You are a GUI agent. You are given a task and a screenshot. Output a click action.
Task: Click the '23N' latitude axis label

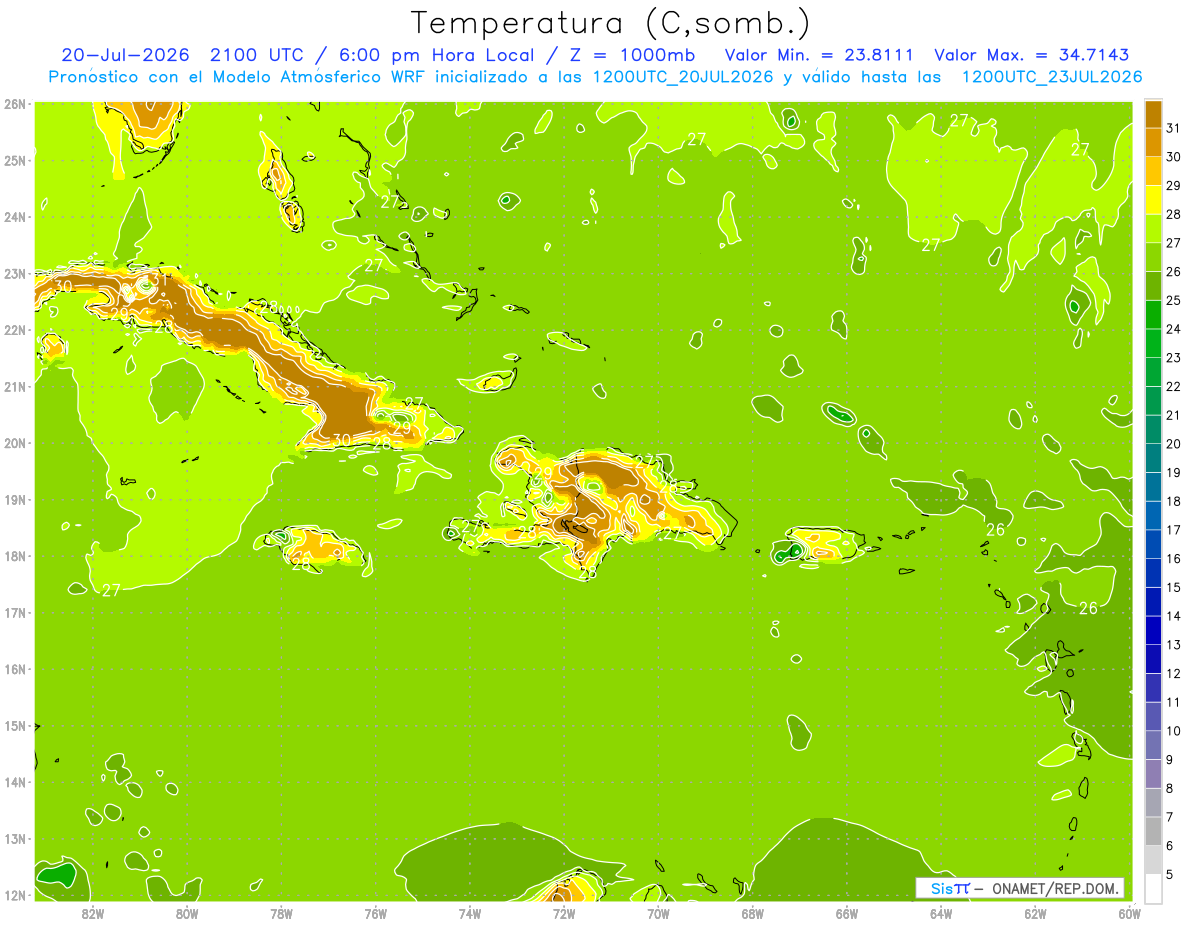[15, 274]
